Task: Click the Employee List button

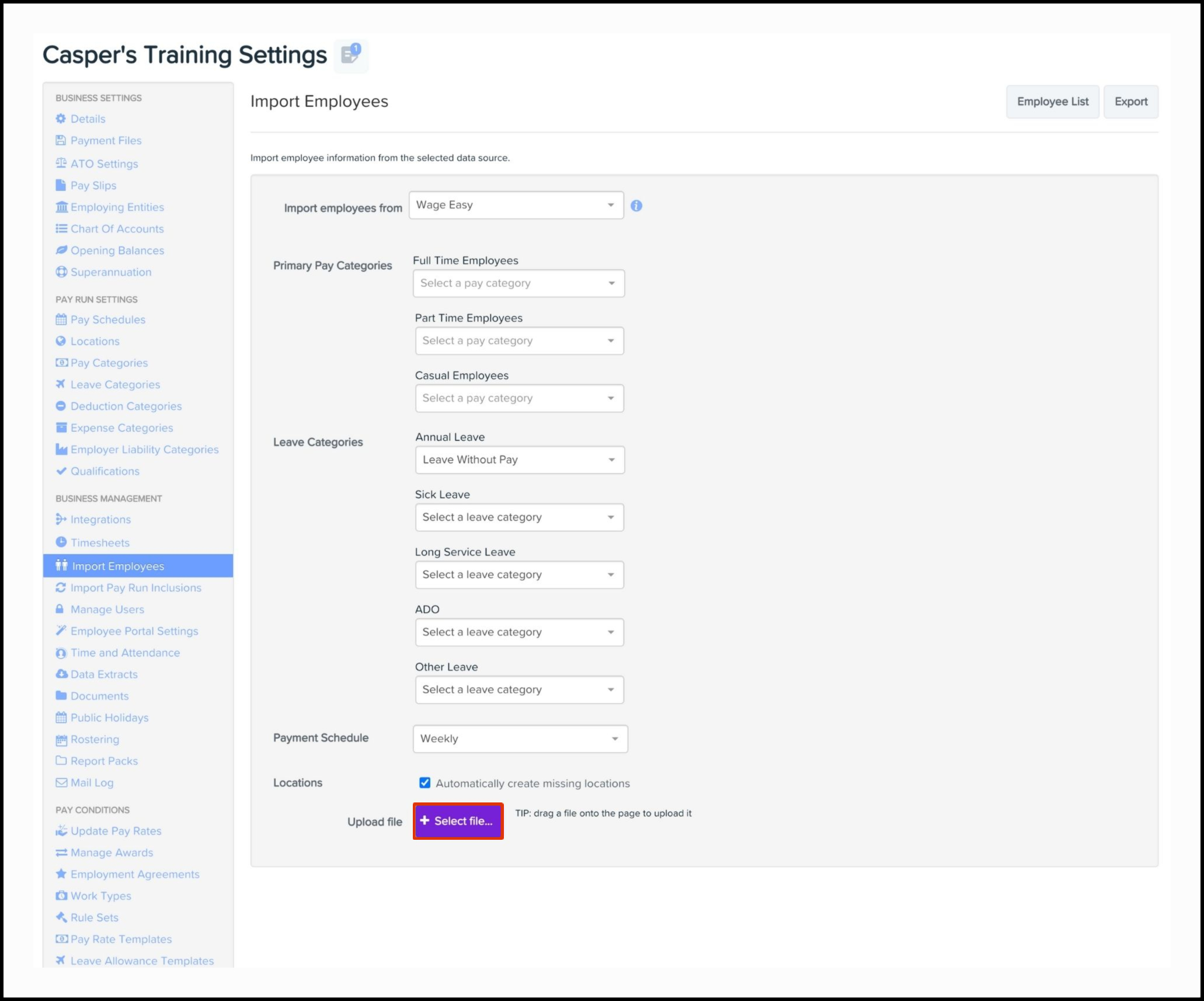Action: coord(1052,102)
